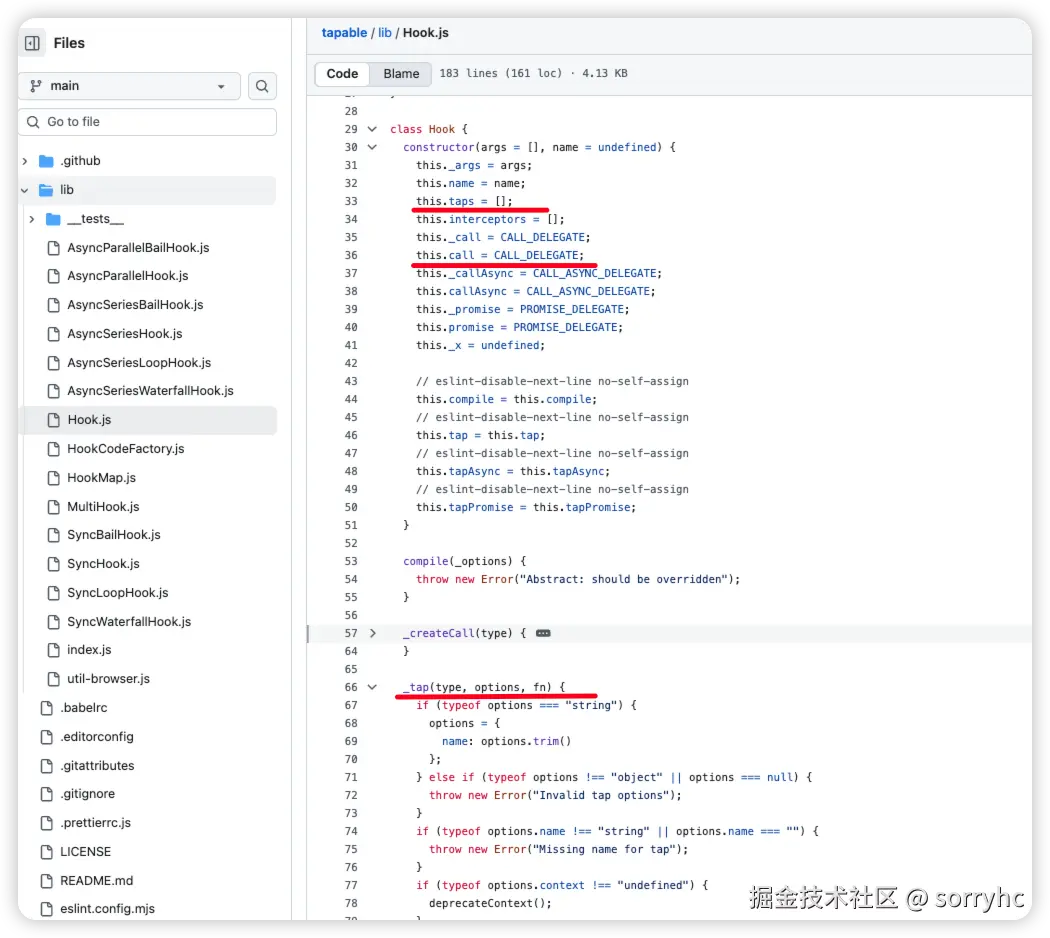The height and width of the screenshot is (938, 1050).
Task: Click the .prettierrc.js file icon
Action: pos(47,822)
